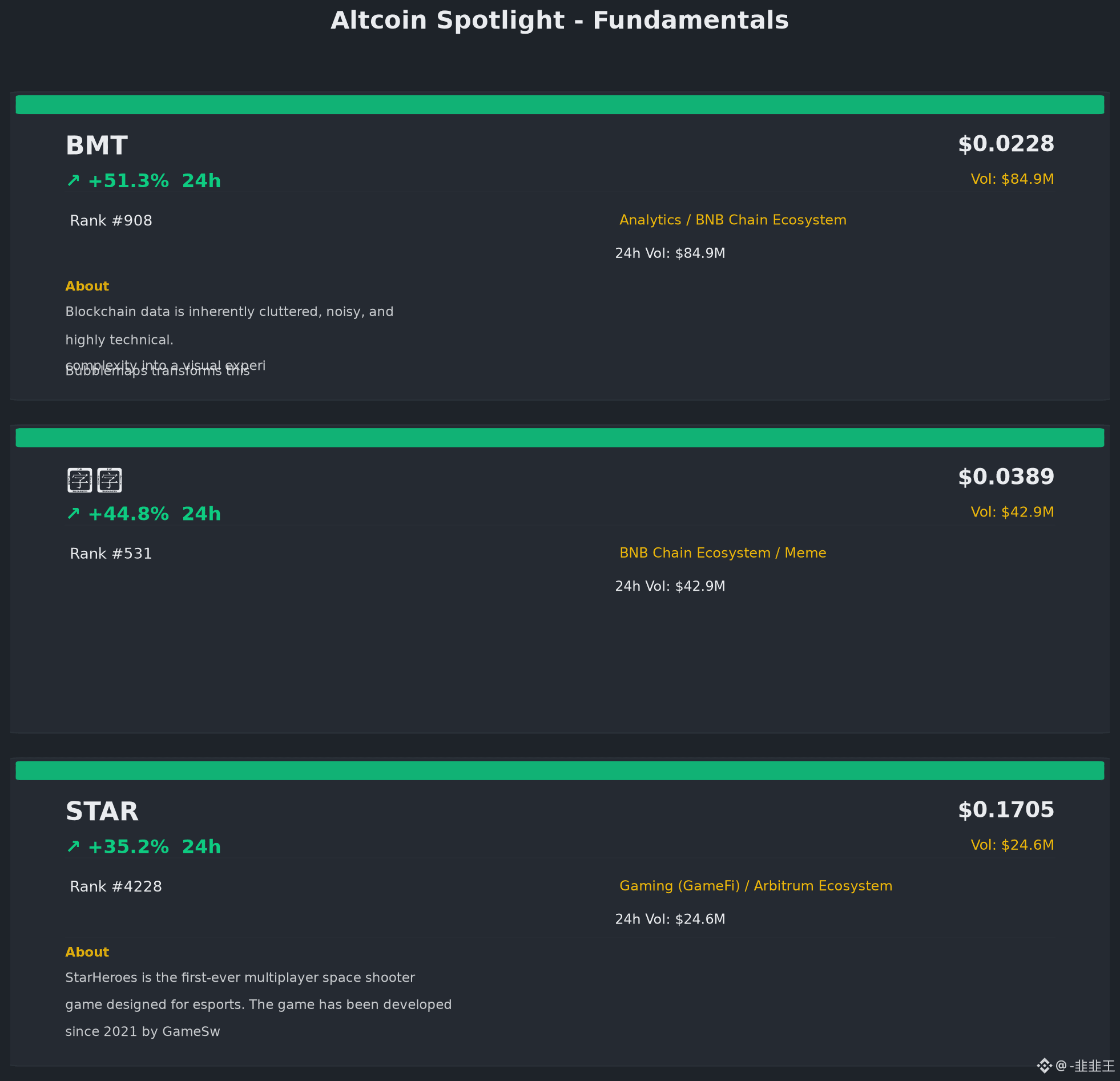This screenshot has width=1120, height=1081.
Task: Click the Rank #4228 label
Action: click(116, 886)
